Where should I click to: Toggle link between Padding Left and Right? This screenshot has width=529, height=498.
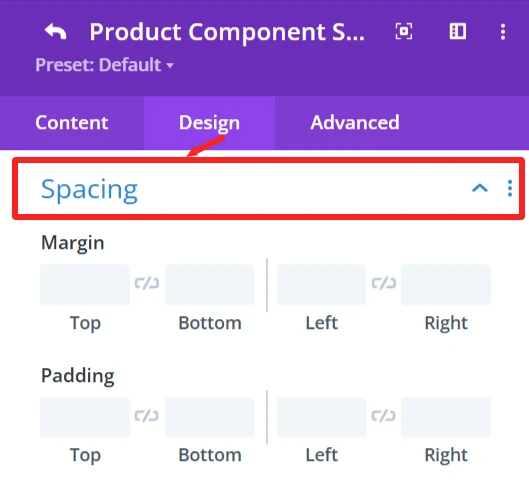[x=384, y=416]
